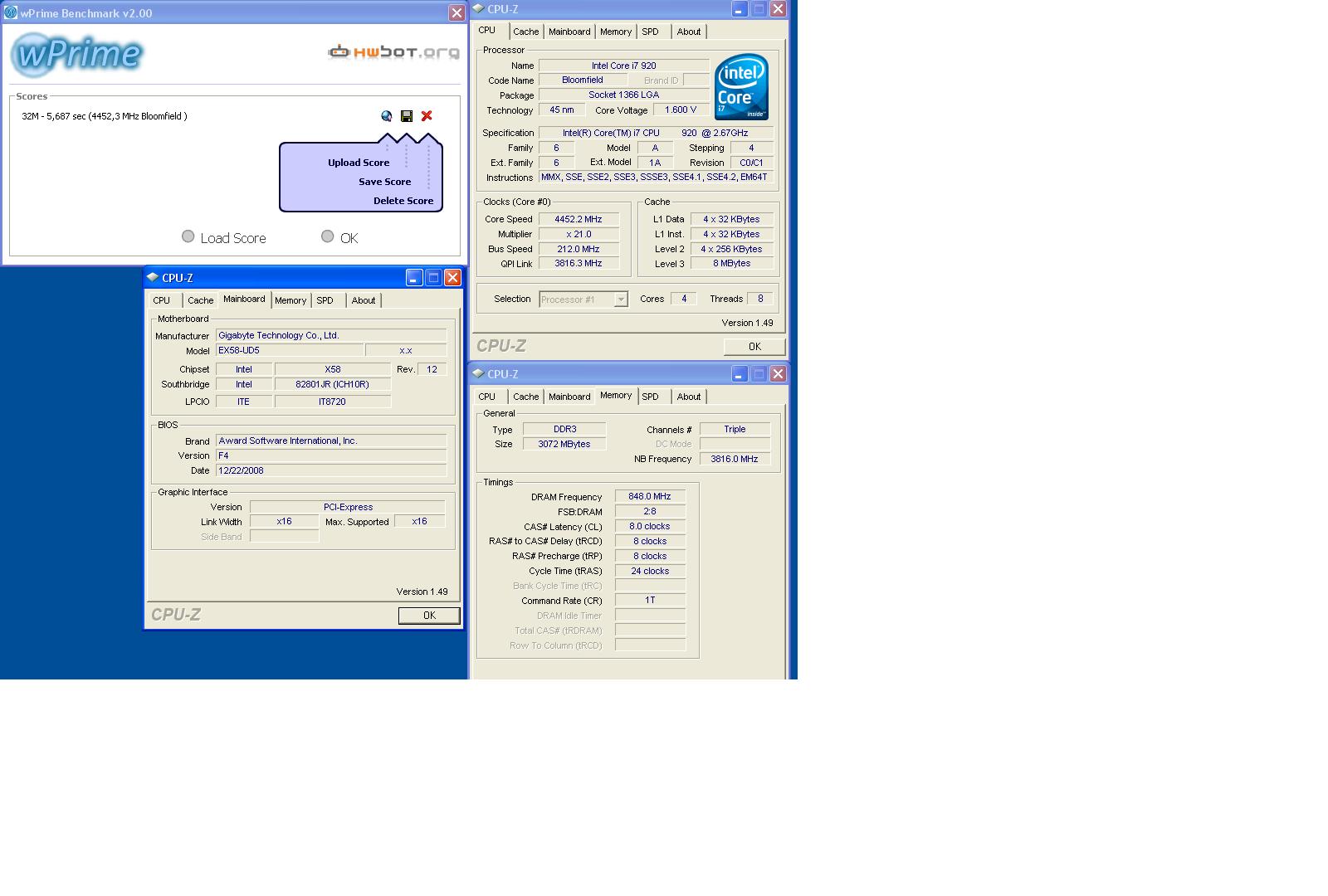Open Cache tab in CPU-Z Mainboard window
This screenshot has height=896, width=1328.
pos(200,300)
